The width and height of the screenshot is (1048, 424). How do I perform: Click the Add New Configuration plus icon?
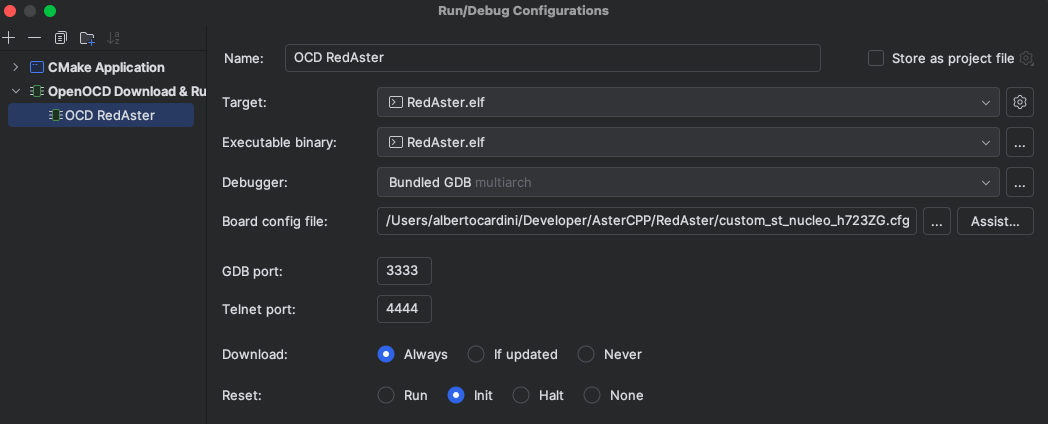(x=9, y=38)
